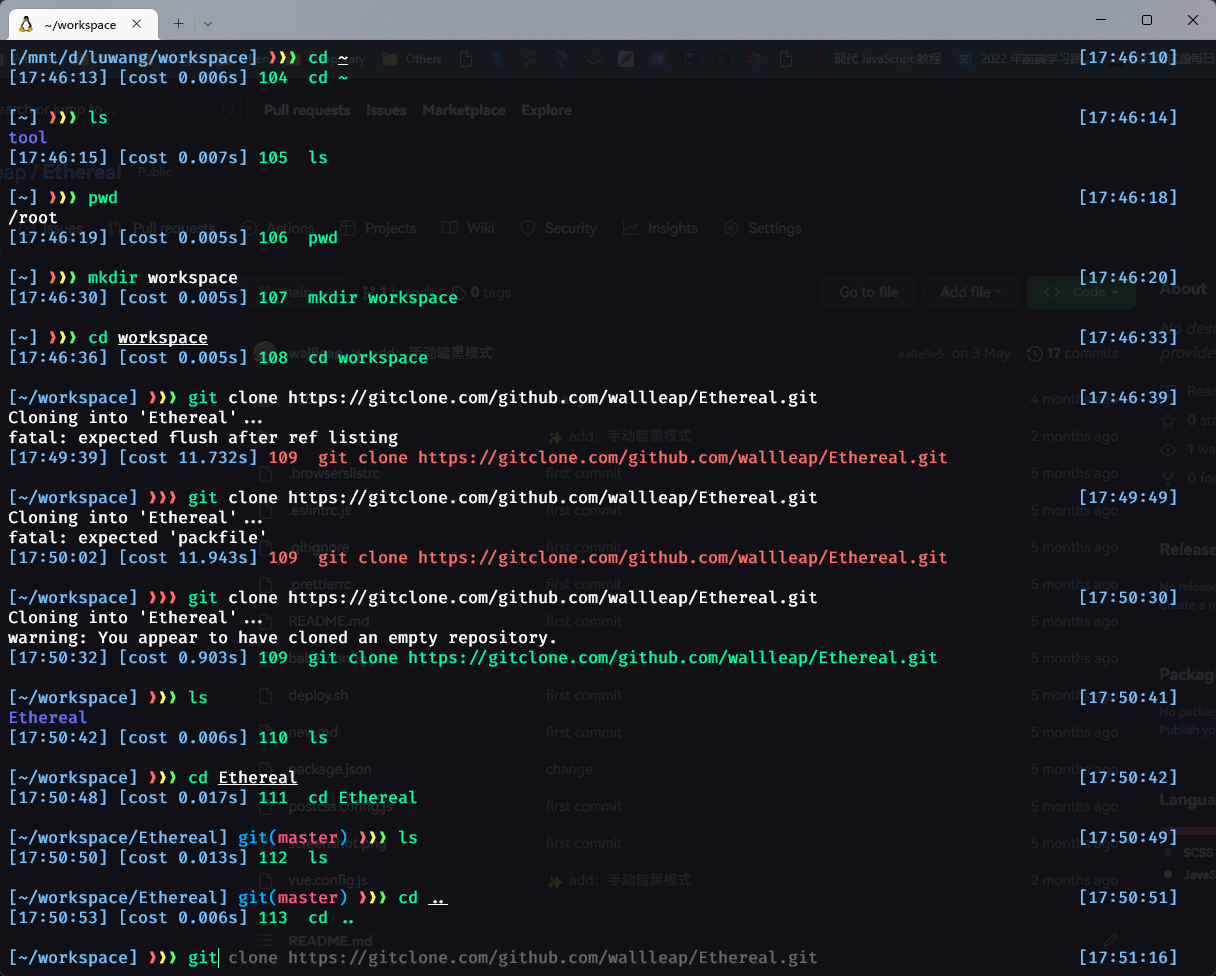Click the git(master) branch indicator on the ls line

point(292,838)
